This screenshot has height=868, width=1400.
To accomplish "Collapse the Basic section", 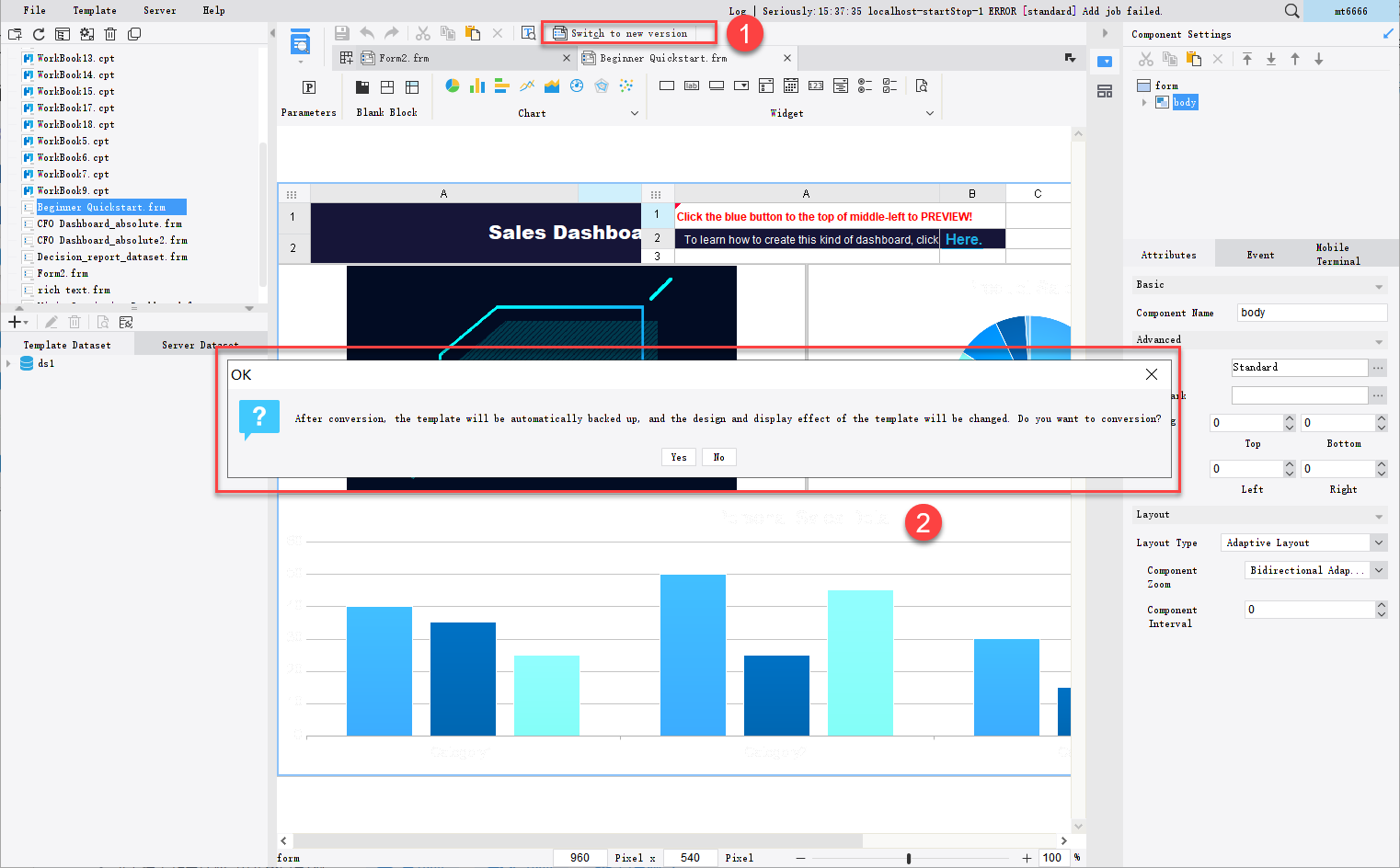I will point(1379,286).
